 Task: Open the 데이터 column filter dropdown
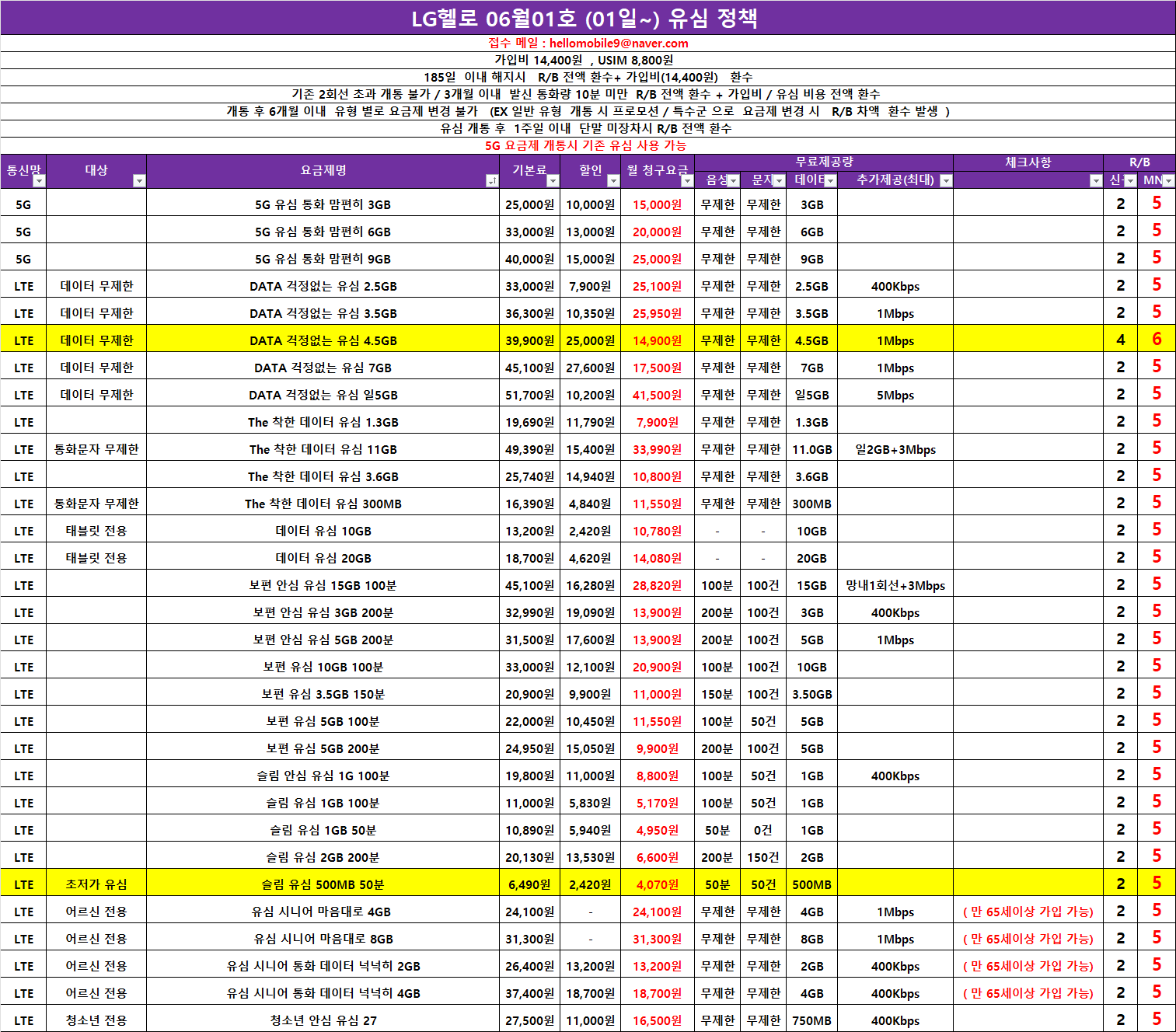tap(830, 181)
